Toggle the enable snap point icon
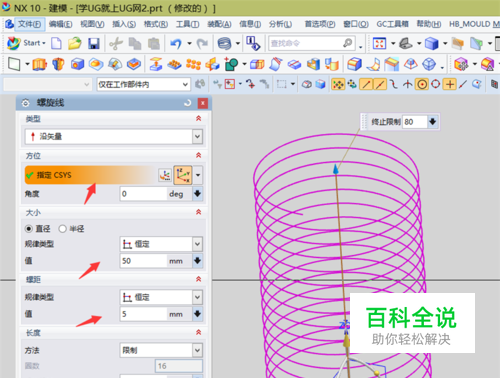Viewport: 500px width, 378px height. pos(338,84)
